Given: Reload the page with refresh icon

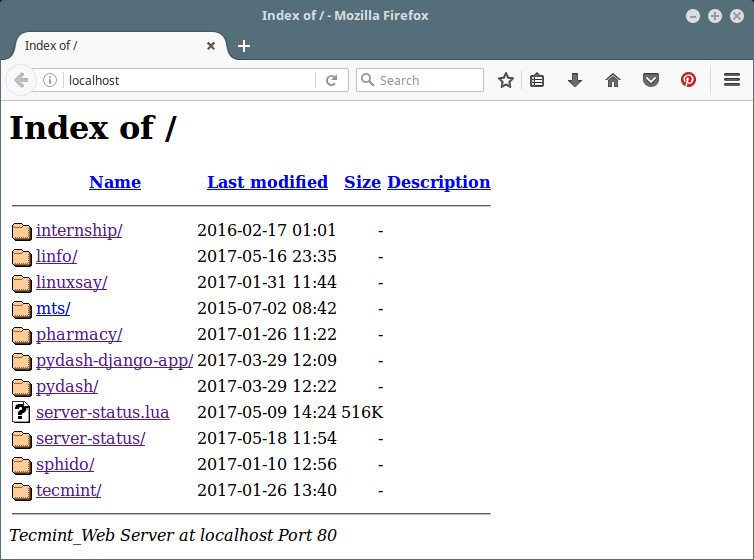Looking at the screenshot, I should (x=332, y=80).
